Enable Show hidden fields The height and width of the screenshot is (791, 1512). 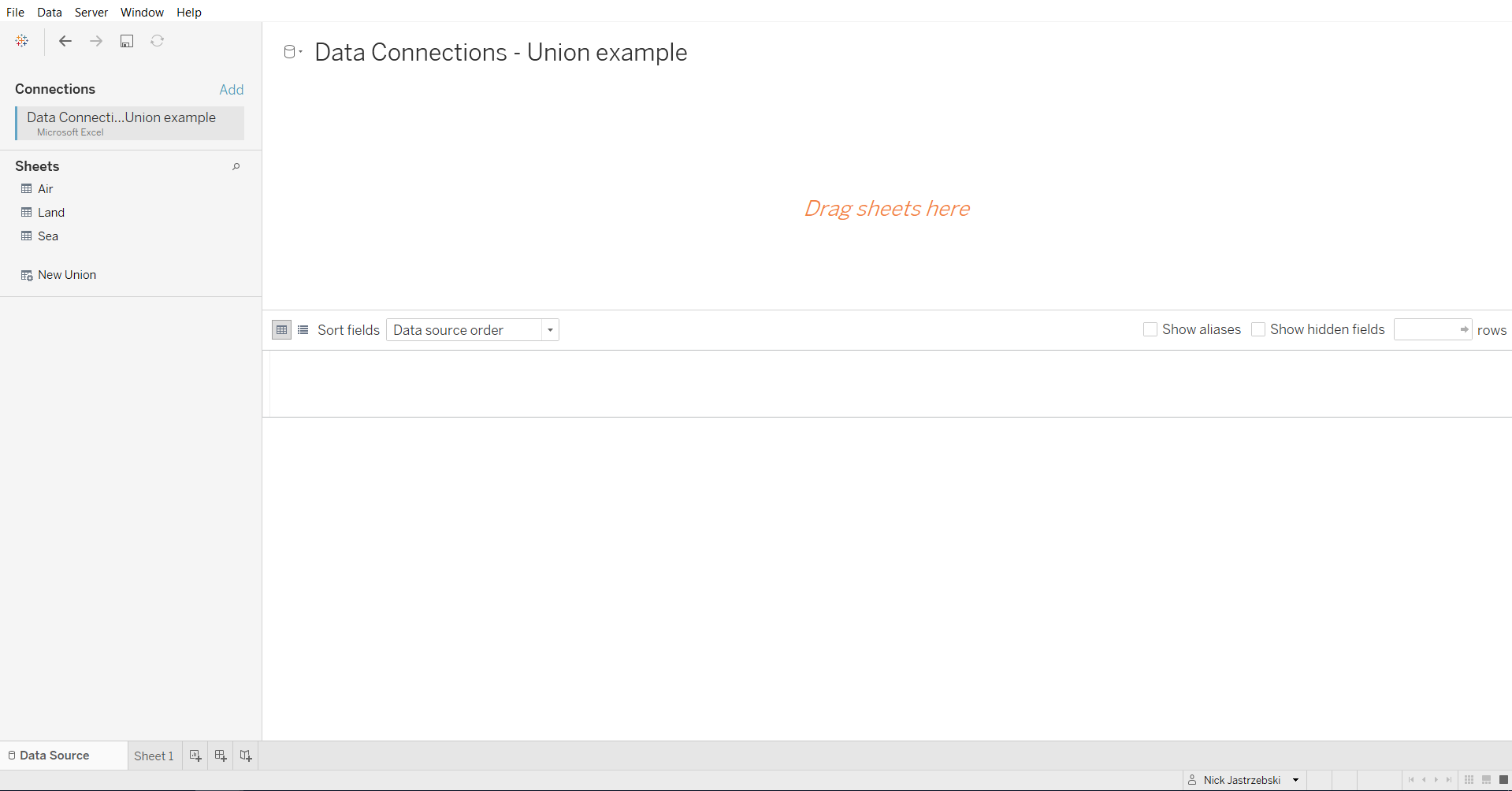(1258, 329)
